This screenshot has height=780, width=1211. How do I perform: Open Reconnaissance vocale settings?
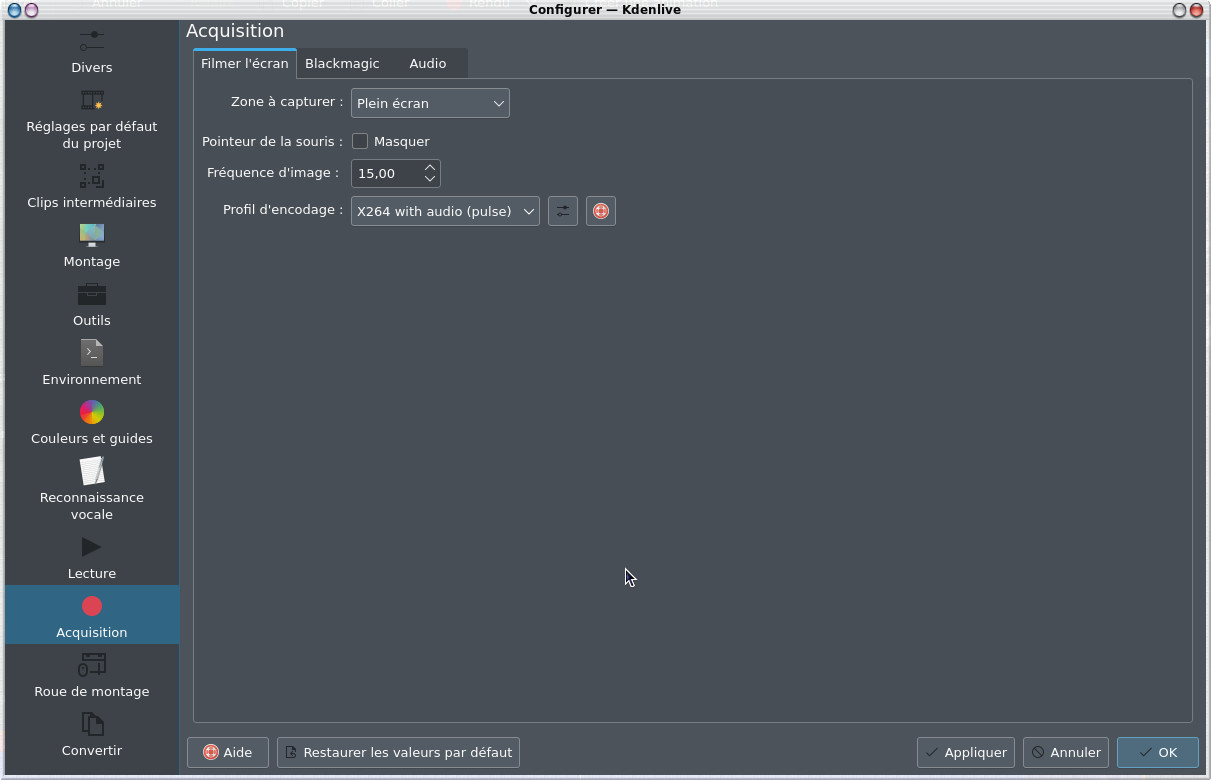(92, 490)
